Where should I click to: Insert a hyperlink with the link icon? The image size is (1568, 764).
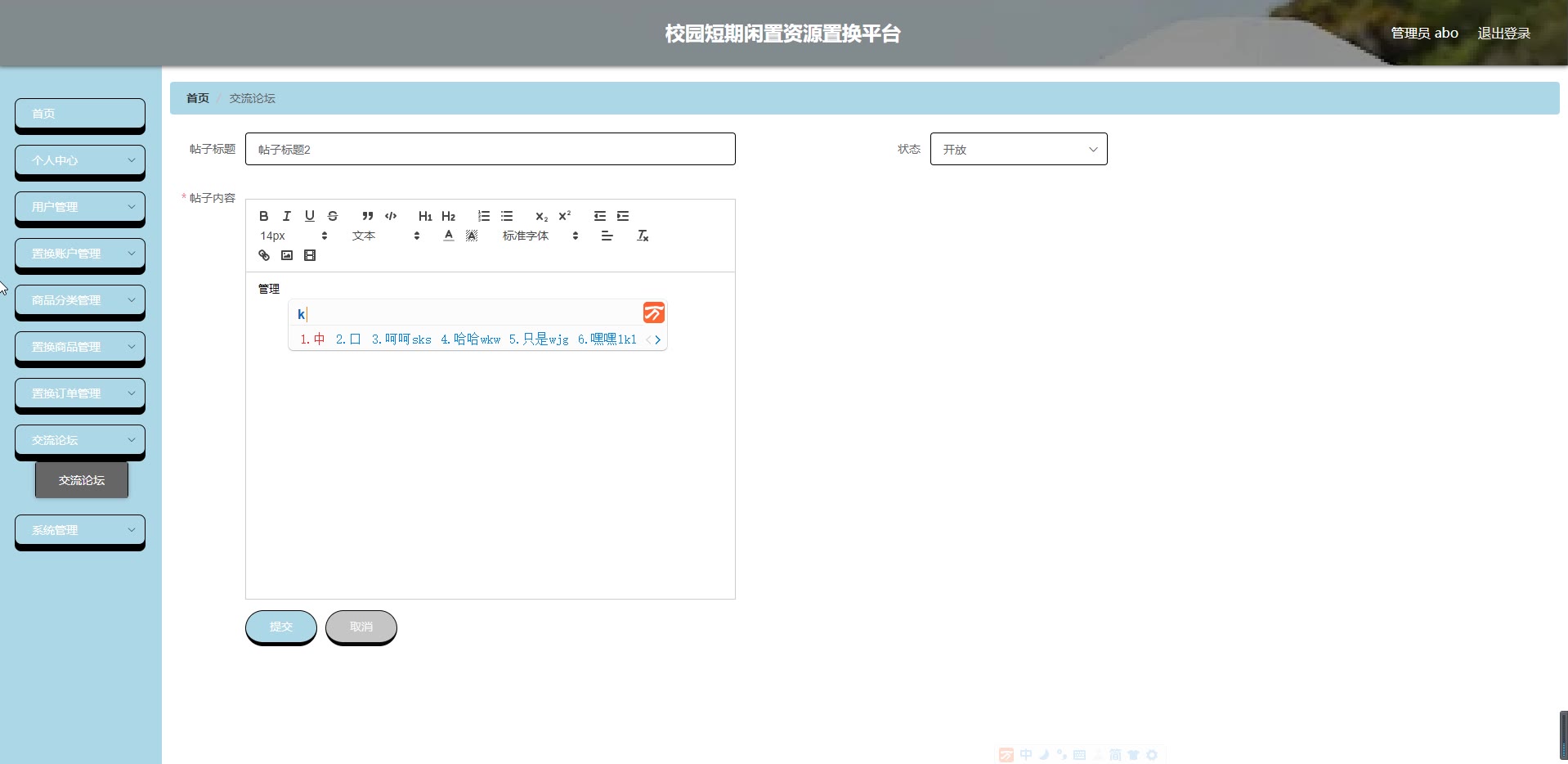click(x=263, y=255)
